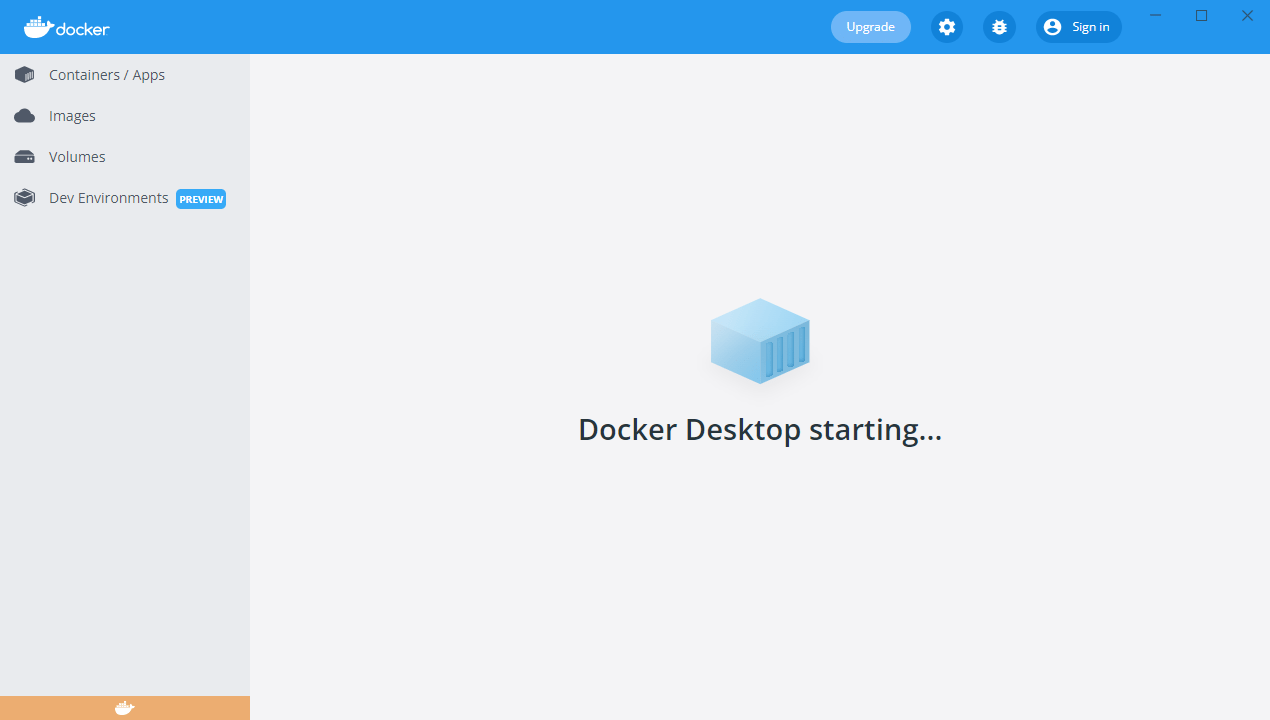
Task: Click the whale status icon in orange bar
Action: [x=124, y=708]
